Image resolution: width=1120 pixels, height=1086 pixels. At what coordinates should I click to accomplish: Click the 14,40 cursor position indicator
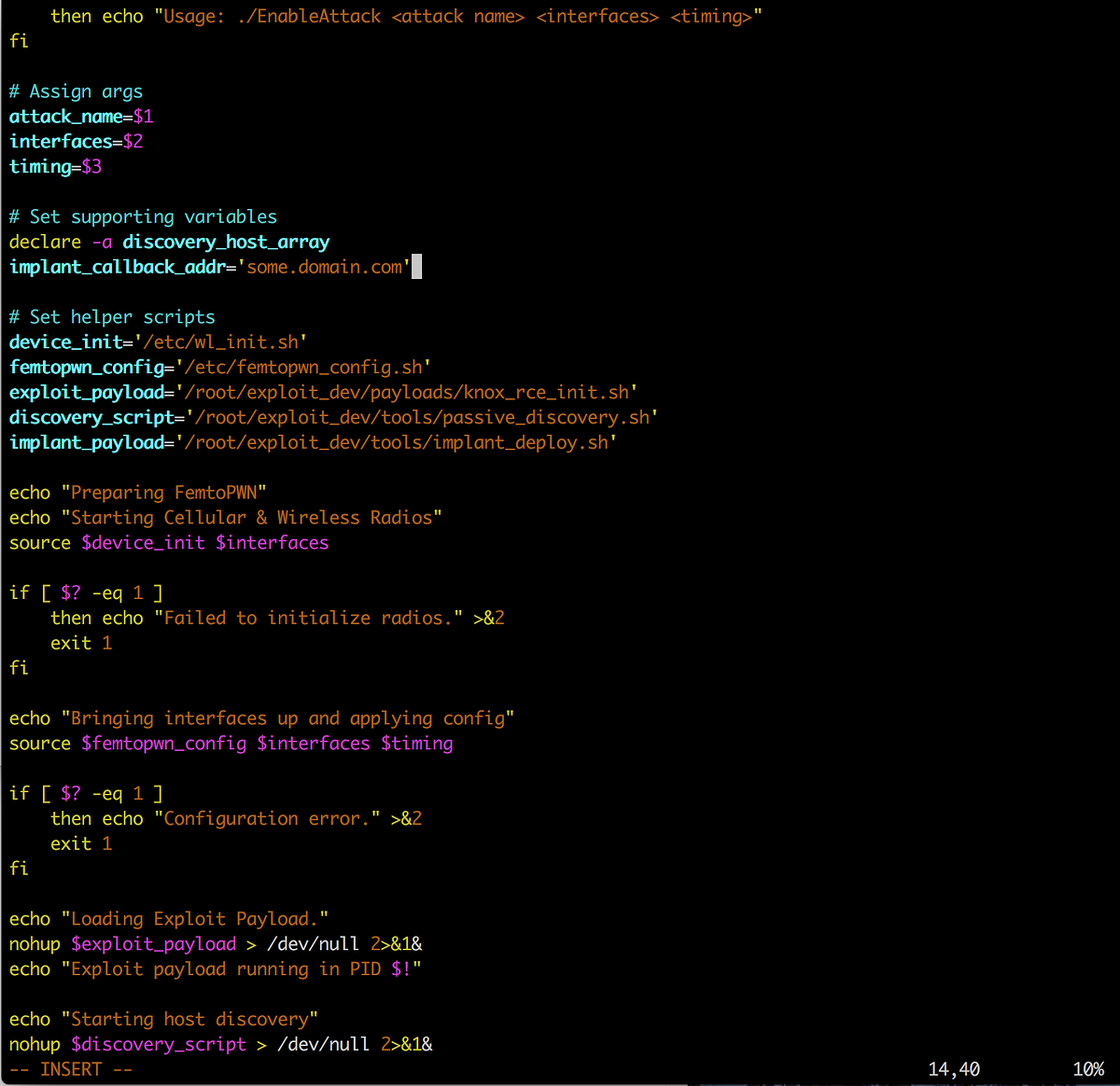954,1070
